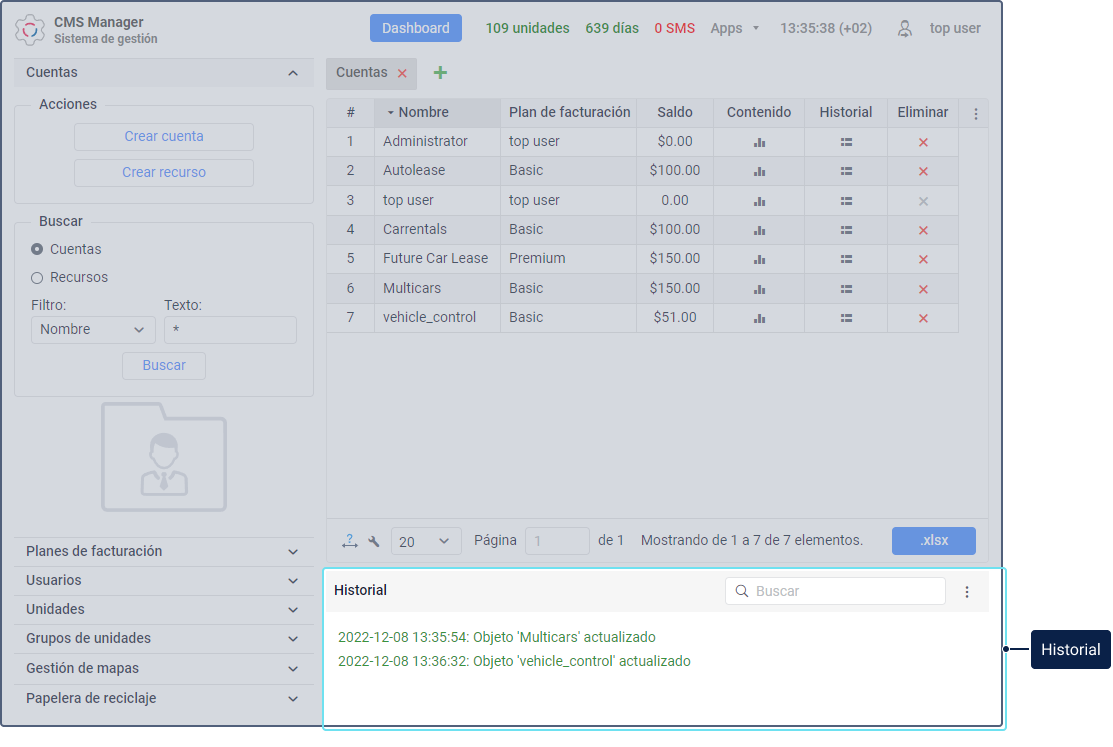This screenshot has width=1113, height=747.
Task: Click the column auto-width arrows icon
Action: click(x=349, y=541)
